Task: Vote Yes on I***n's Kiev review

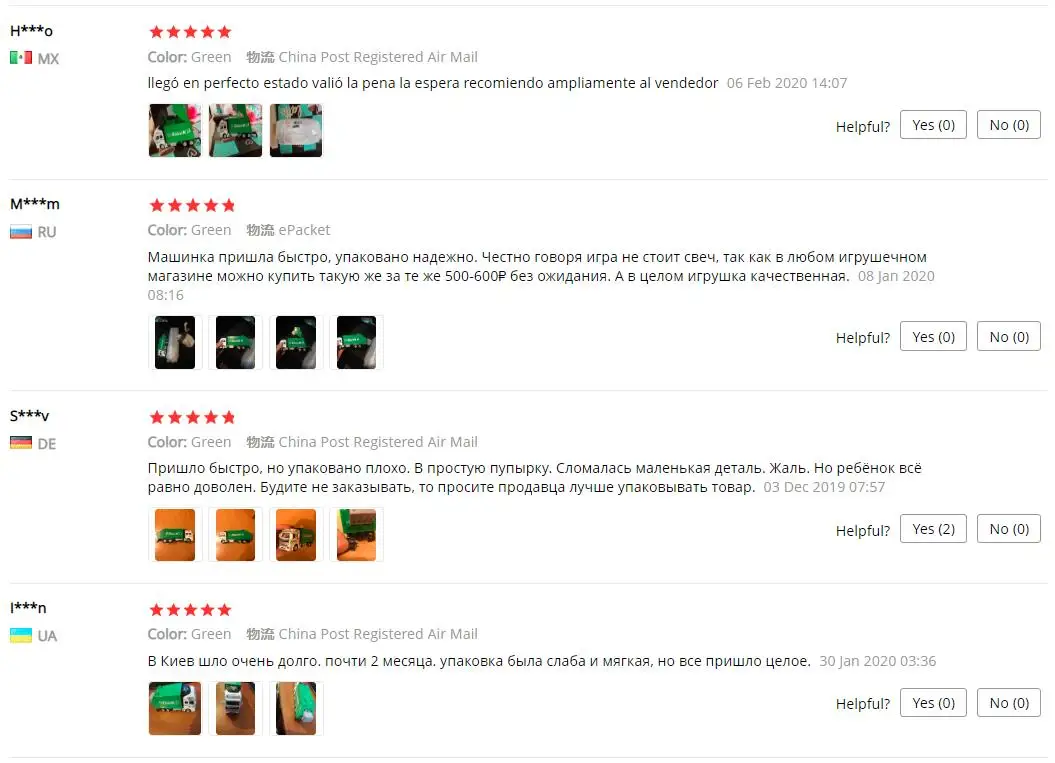Action: (933, 703)
